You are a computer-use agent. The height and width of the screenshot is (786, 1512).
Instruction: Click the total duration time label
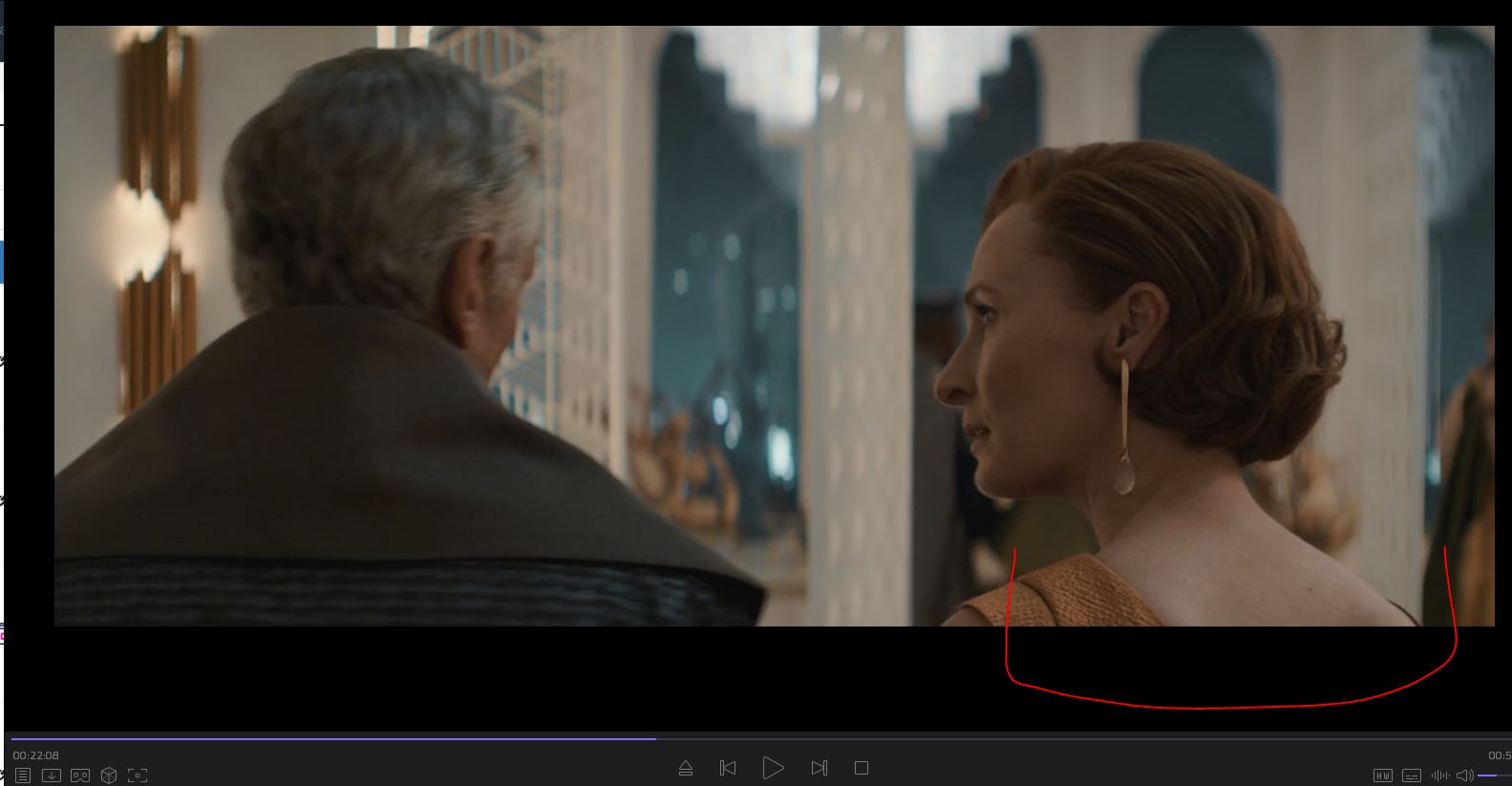[1499, 755]
